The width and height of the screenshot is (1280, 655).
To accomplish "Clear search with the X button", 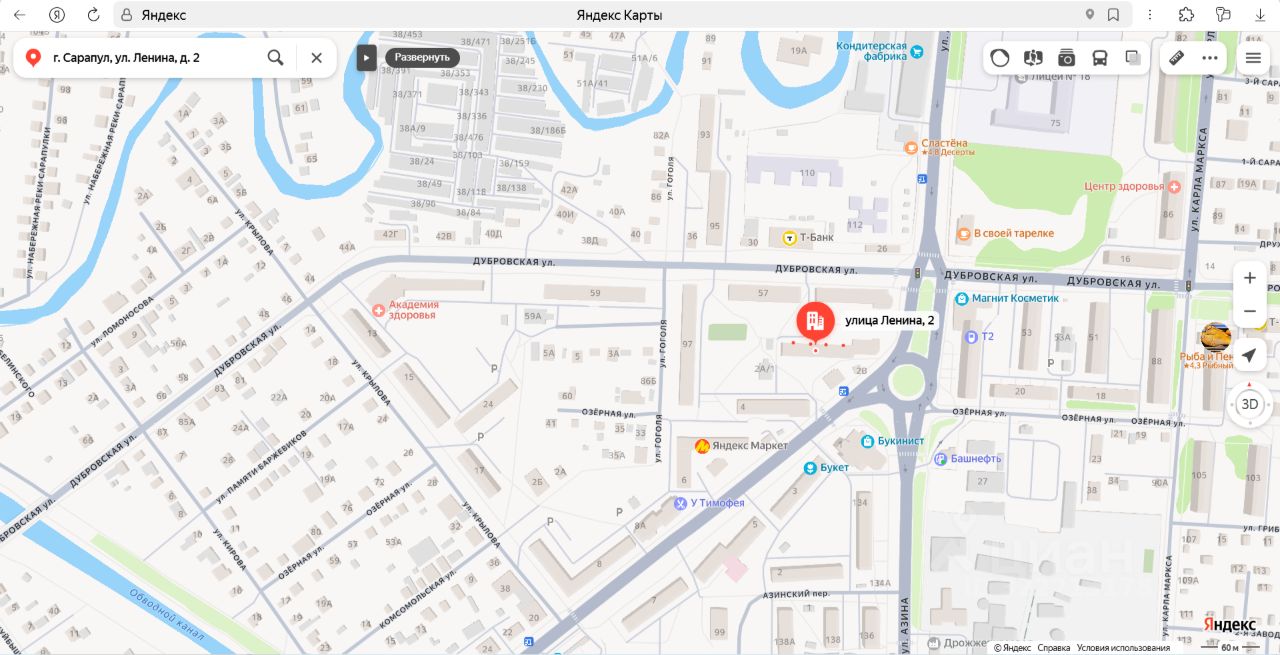I will (317, 58).
